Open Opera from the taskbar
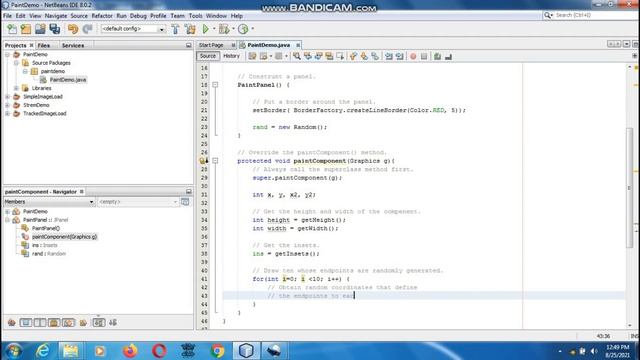The image size is (640, 360). click(159, 351)
